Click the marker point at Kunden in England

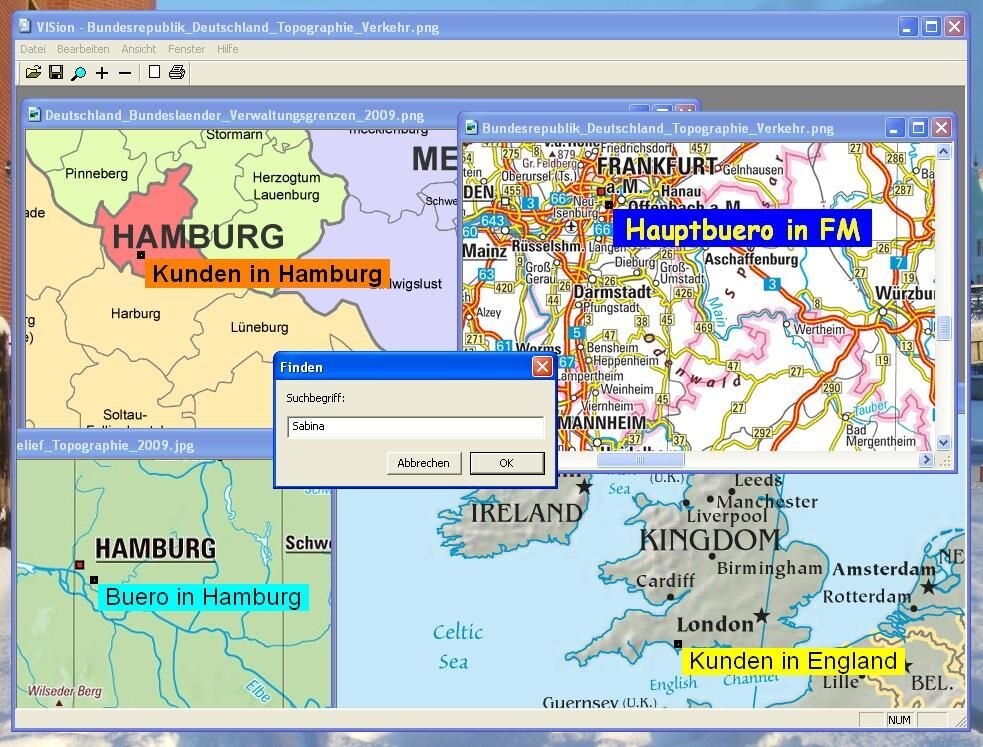click(x=678, y=644)
